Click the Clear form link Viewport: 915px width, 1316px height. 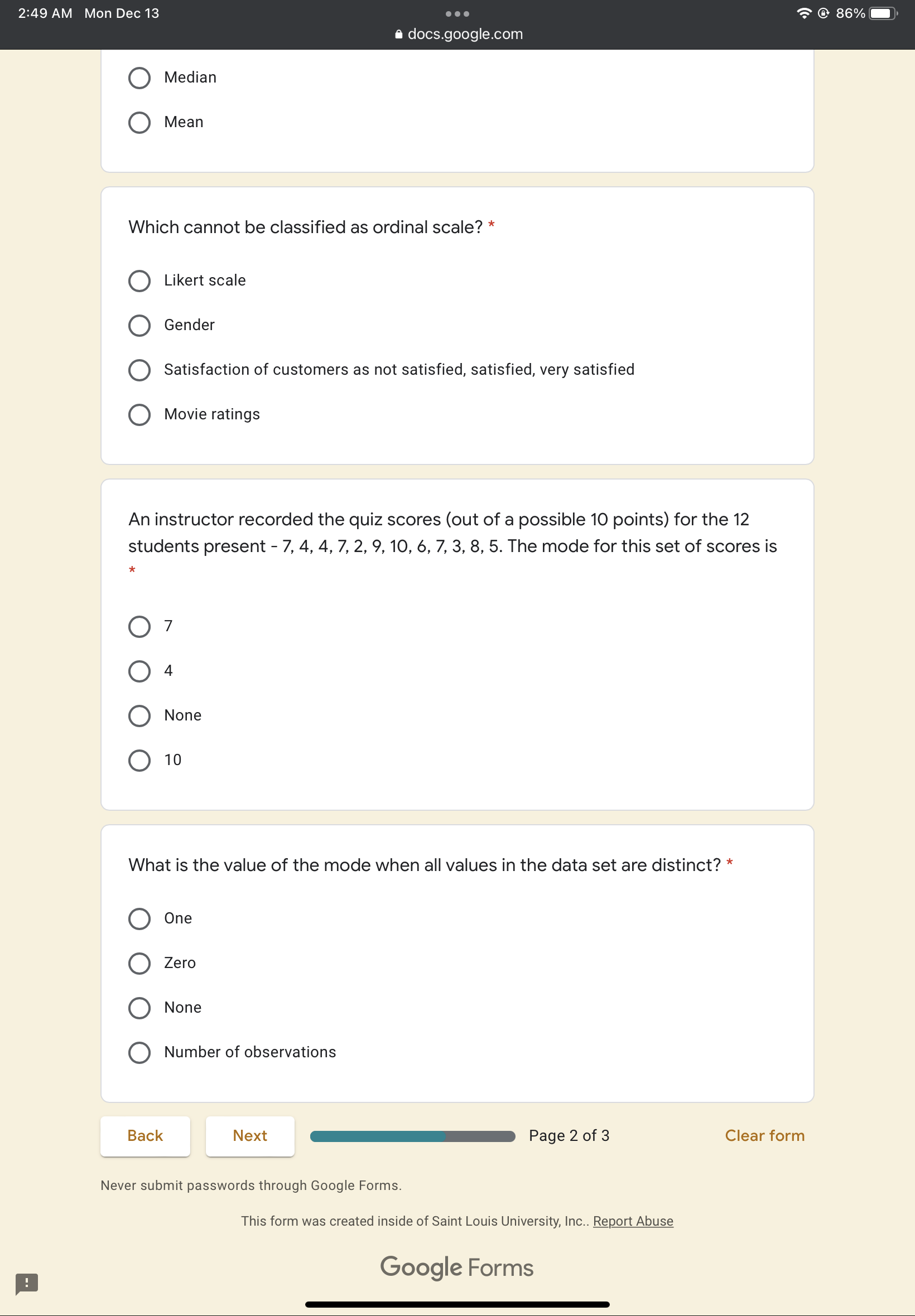[x=764, y=1135]
